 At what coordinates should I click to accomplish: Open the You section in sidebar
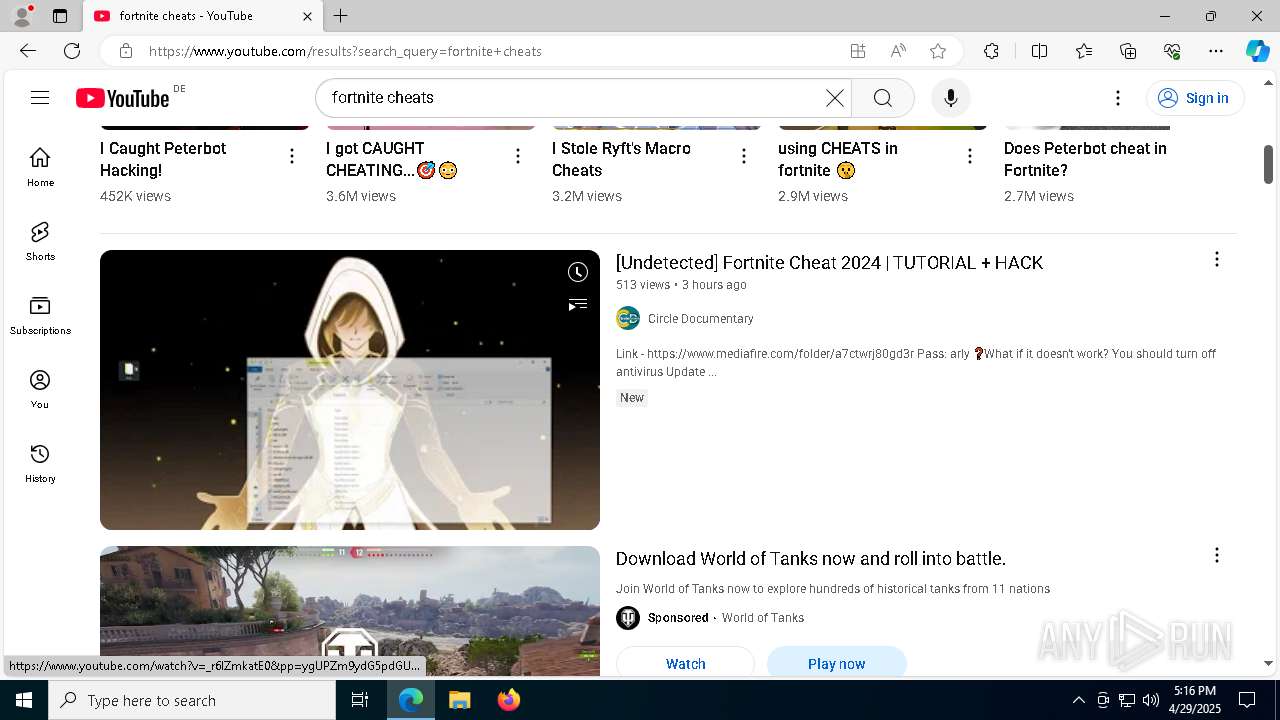click(x=40, y=389)
